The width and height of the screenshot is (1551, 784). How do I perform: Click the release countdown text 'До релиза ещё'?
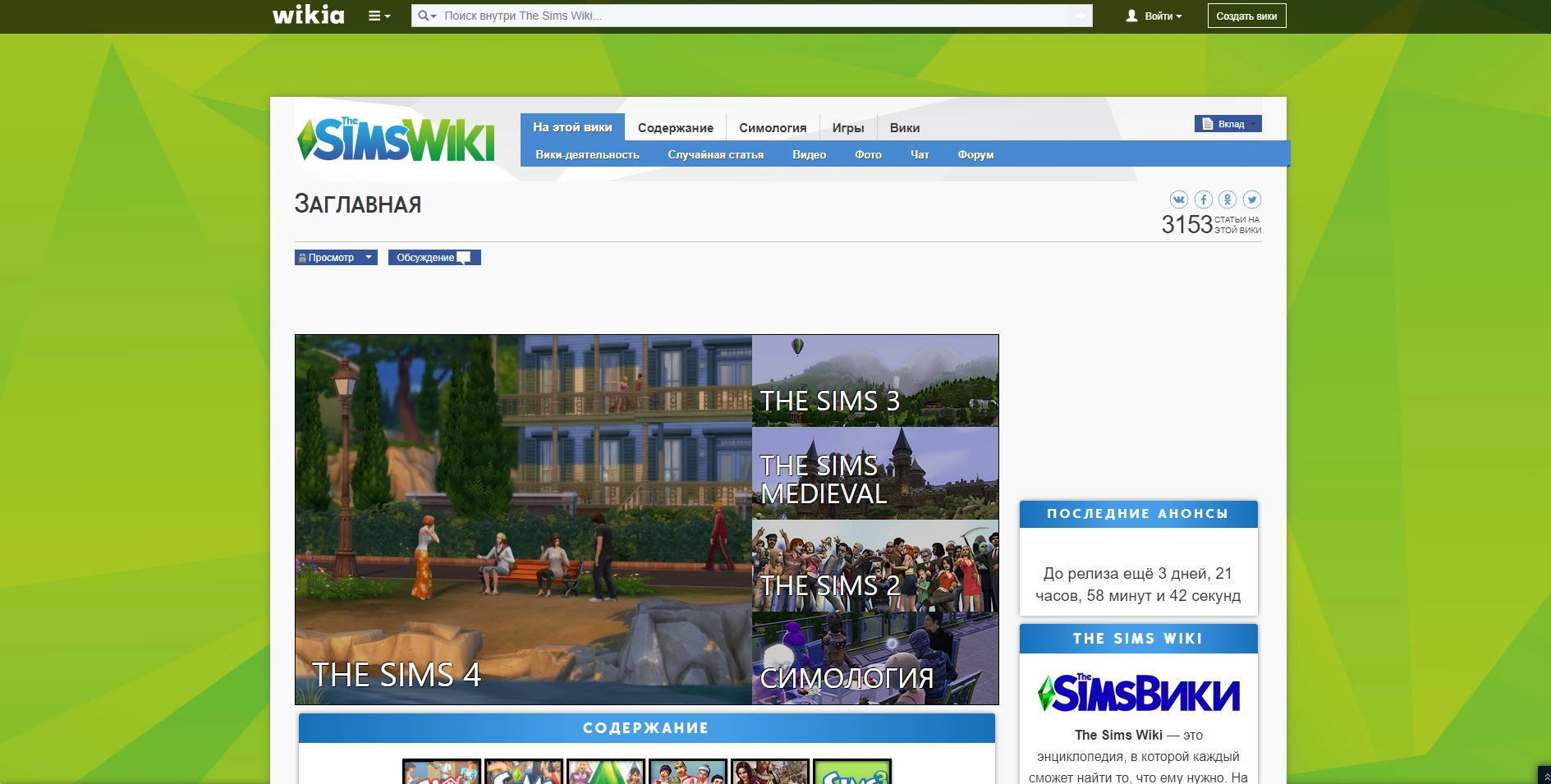pos(1138,585)
